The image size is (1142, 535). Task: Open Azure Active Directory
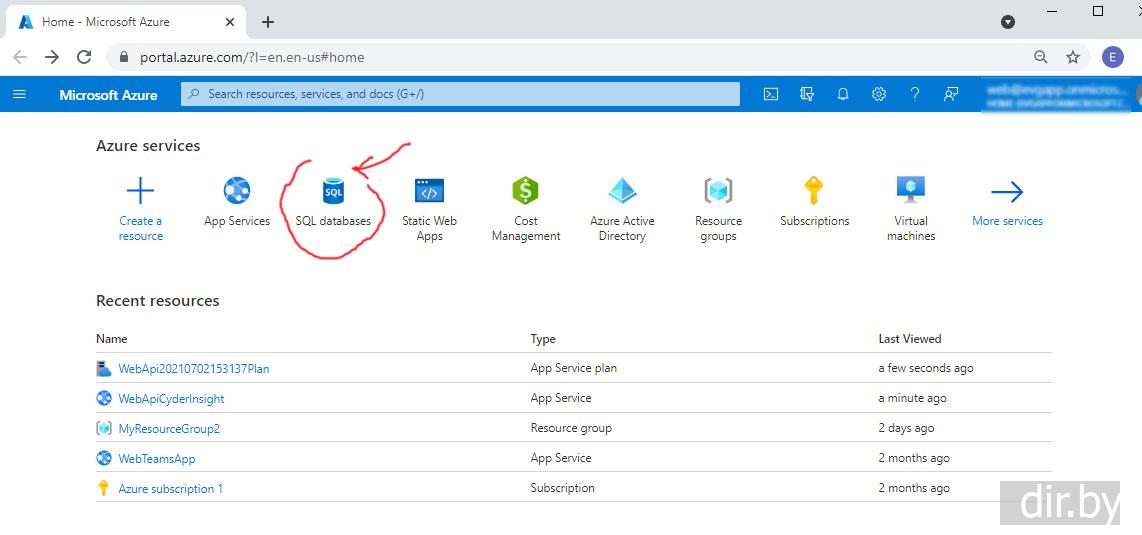[x=622, y=191]
